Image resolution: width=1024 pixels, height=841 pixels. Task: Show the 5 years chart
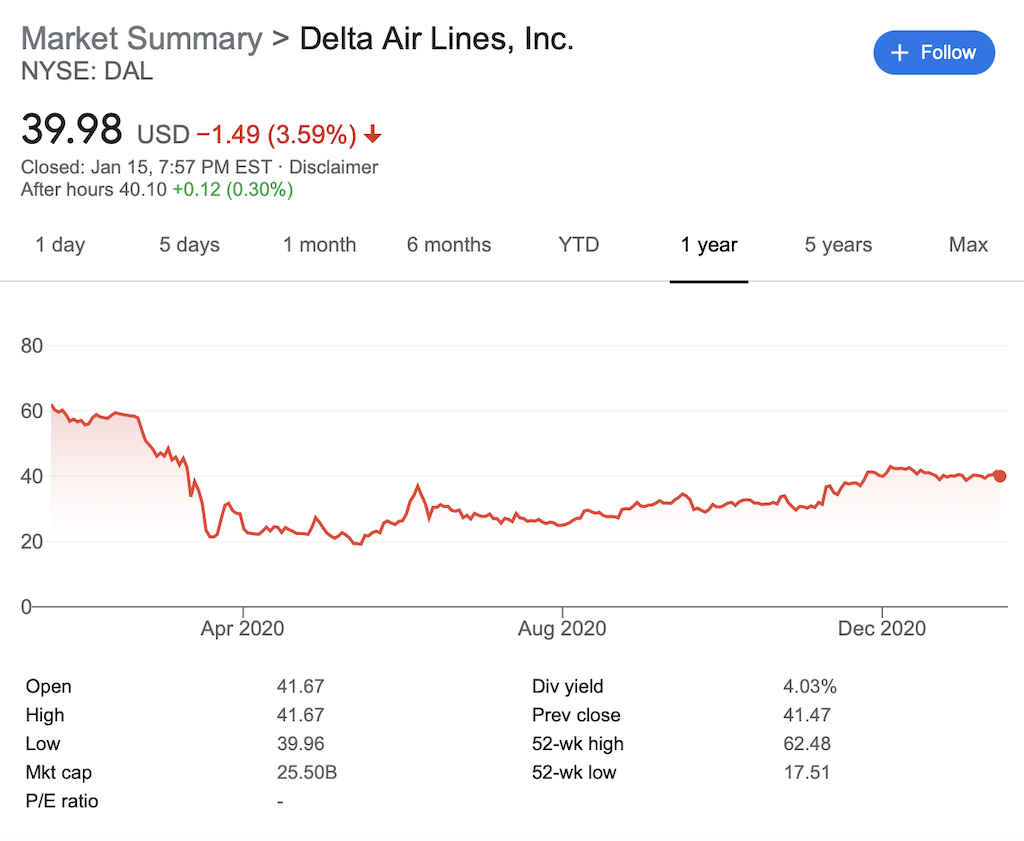838,245
